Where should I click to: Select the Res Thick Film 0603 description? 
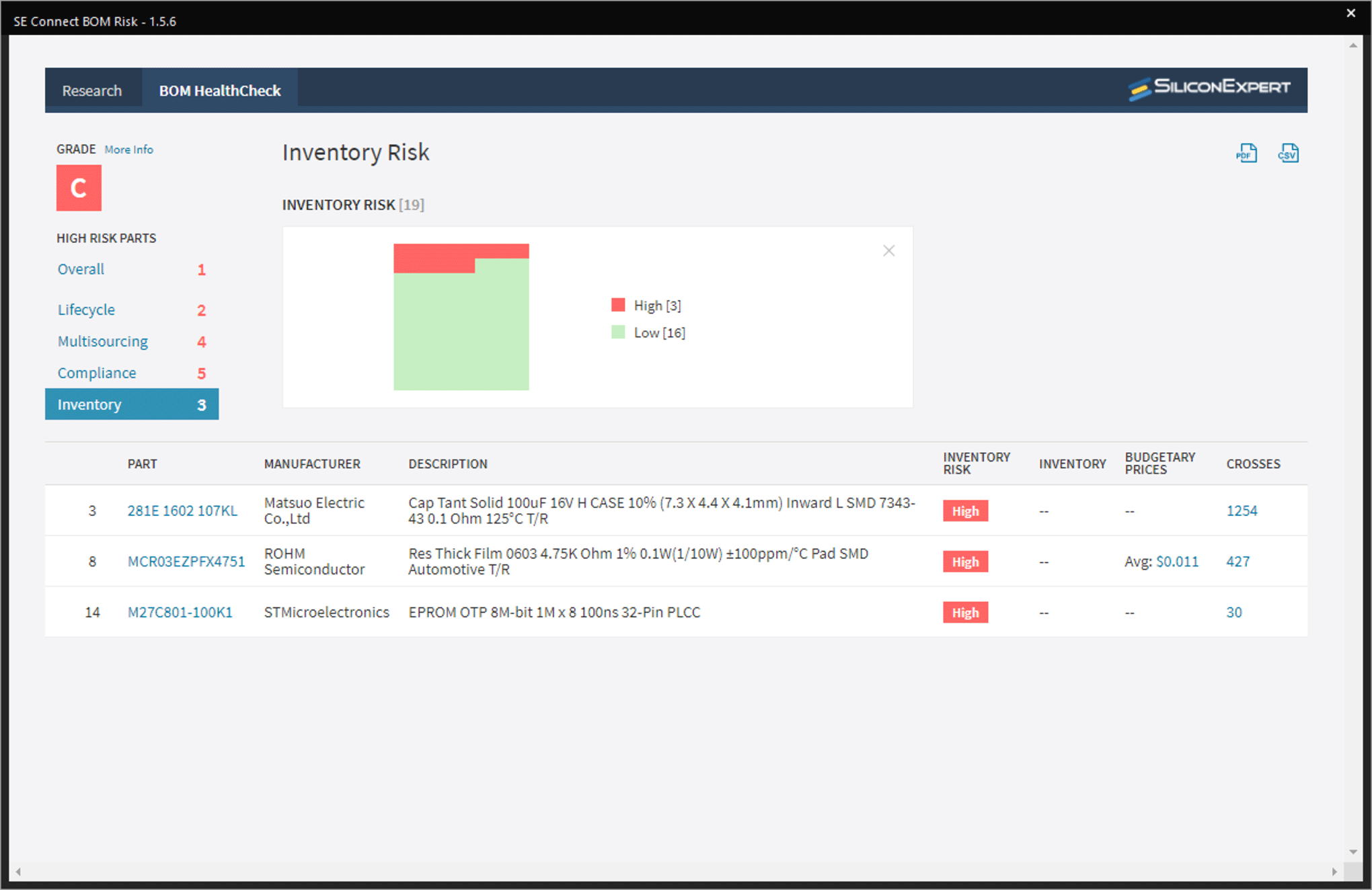pos(638,561)
